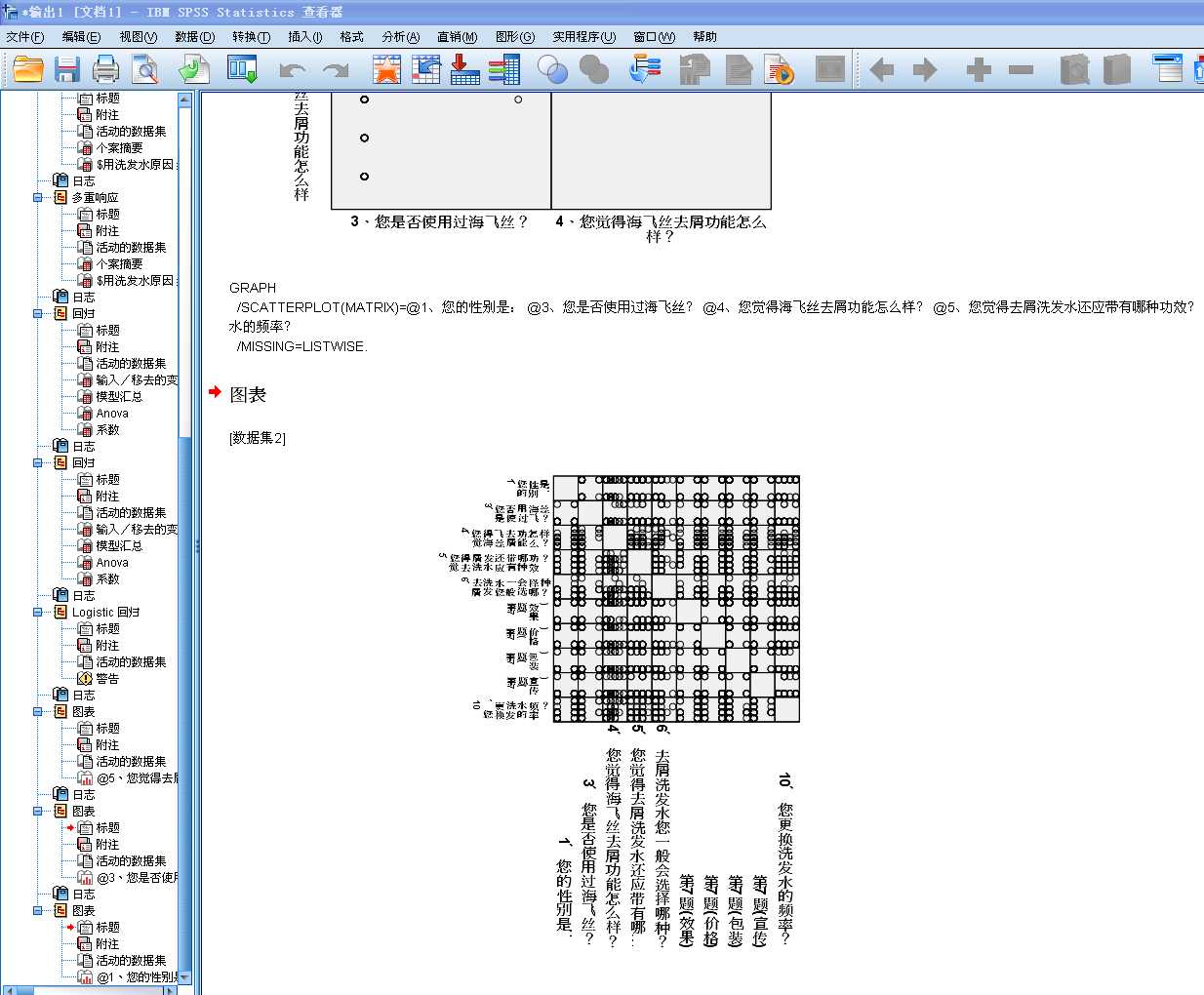Collapse the 多重响应 outline node
Image resolution: width=1204 pixels, height=995 pixels.
click(x=38, y=197)
